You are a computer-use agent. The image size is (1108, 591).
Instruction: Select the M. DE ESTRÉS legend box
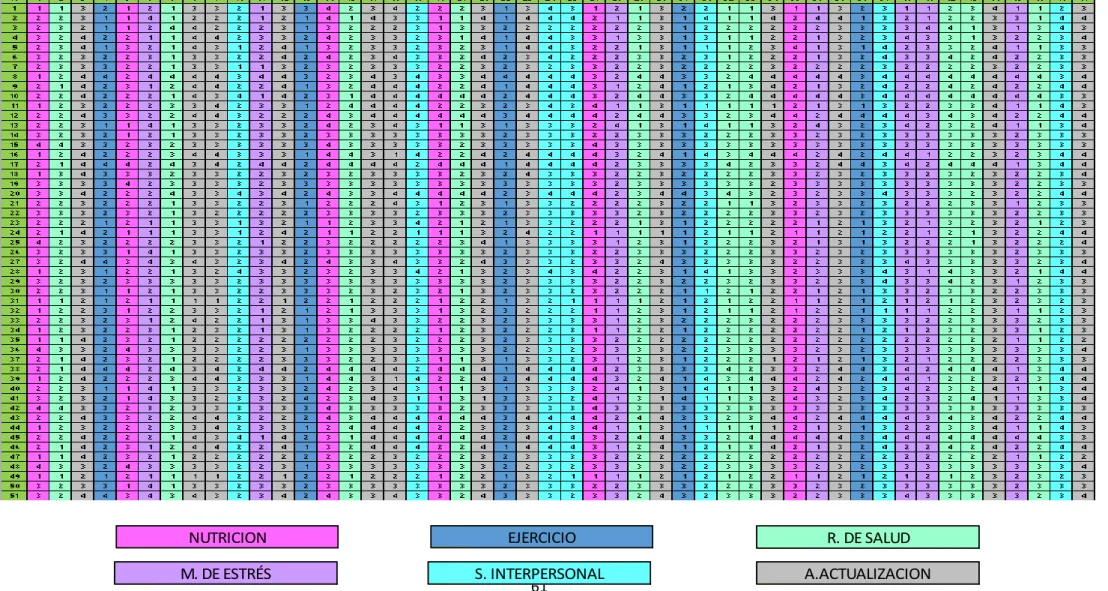click(x=225, y=573)
